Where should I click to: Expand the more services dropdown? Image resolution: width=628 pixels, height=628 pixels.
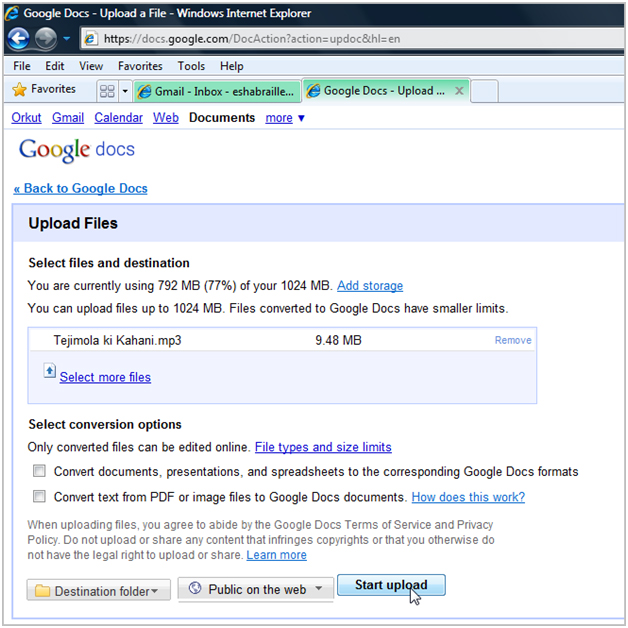285,118
